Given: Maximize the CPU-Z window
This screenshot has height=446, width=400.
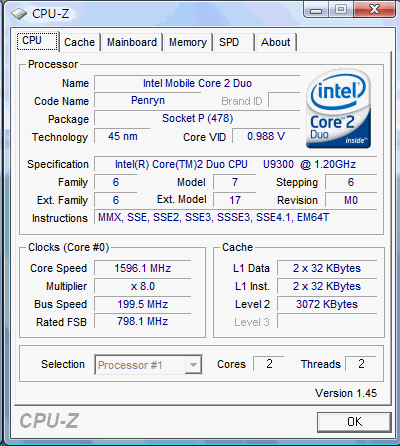Looking at the screenshot, I should pyautogui.click(x=341, y=9).
